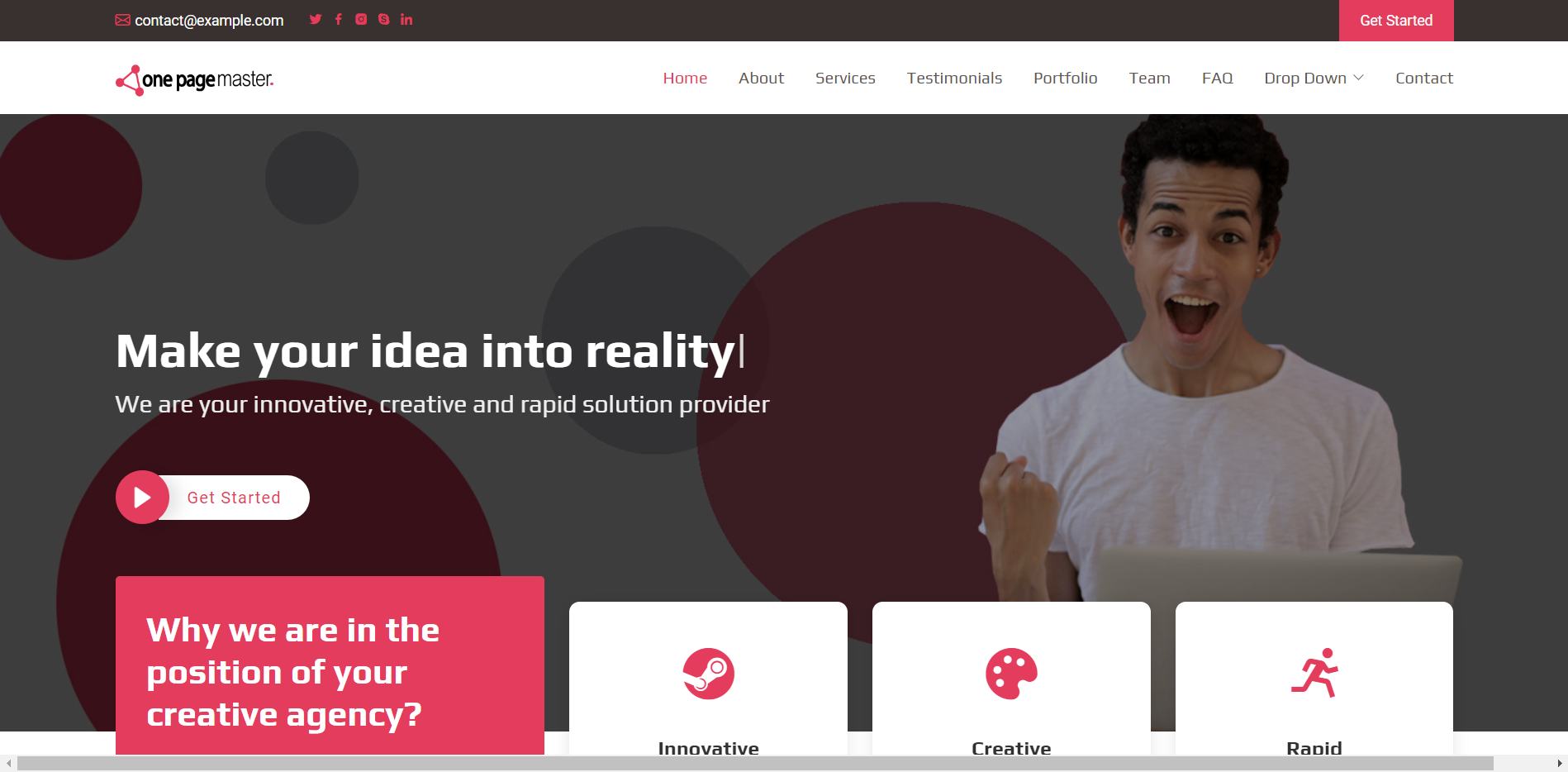Click the horizontal scrollbar track
Image resolution: width=1568 pixels, height=772 pixels.
(755, 763)
